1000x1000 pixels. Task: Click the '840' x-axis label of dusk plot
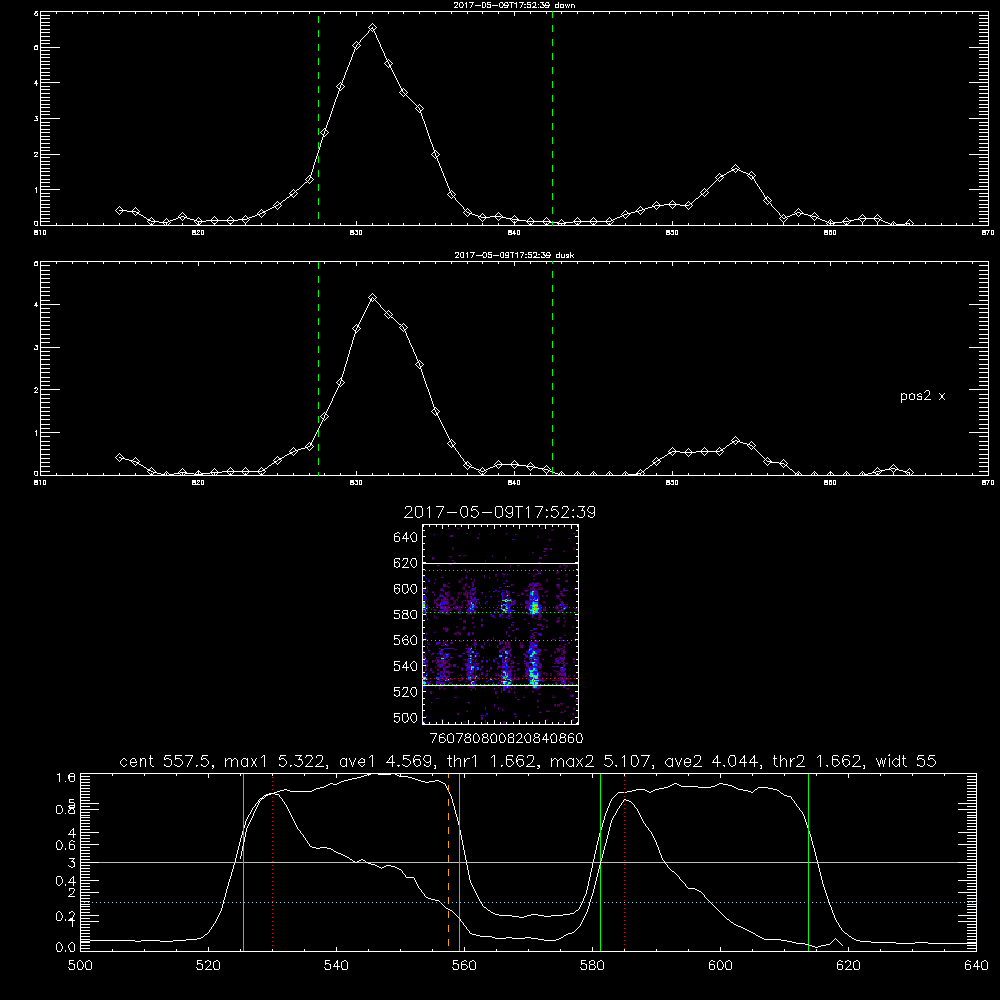(x=514, y=483)
